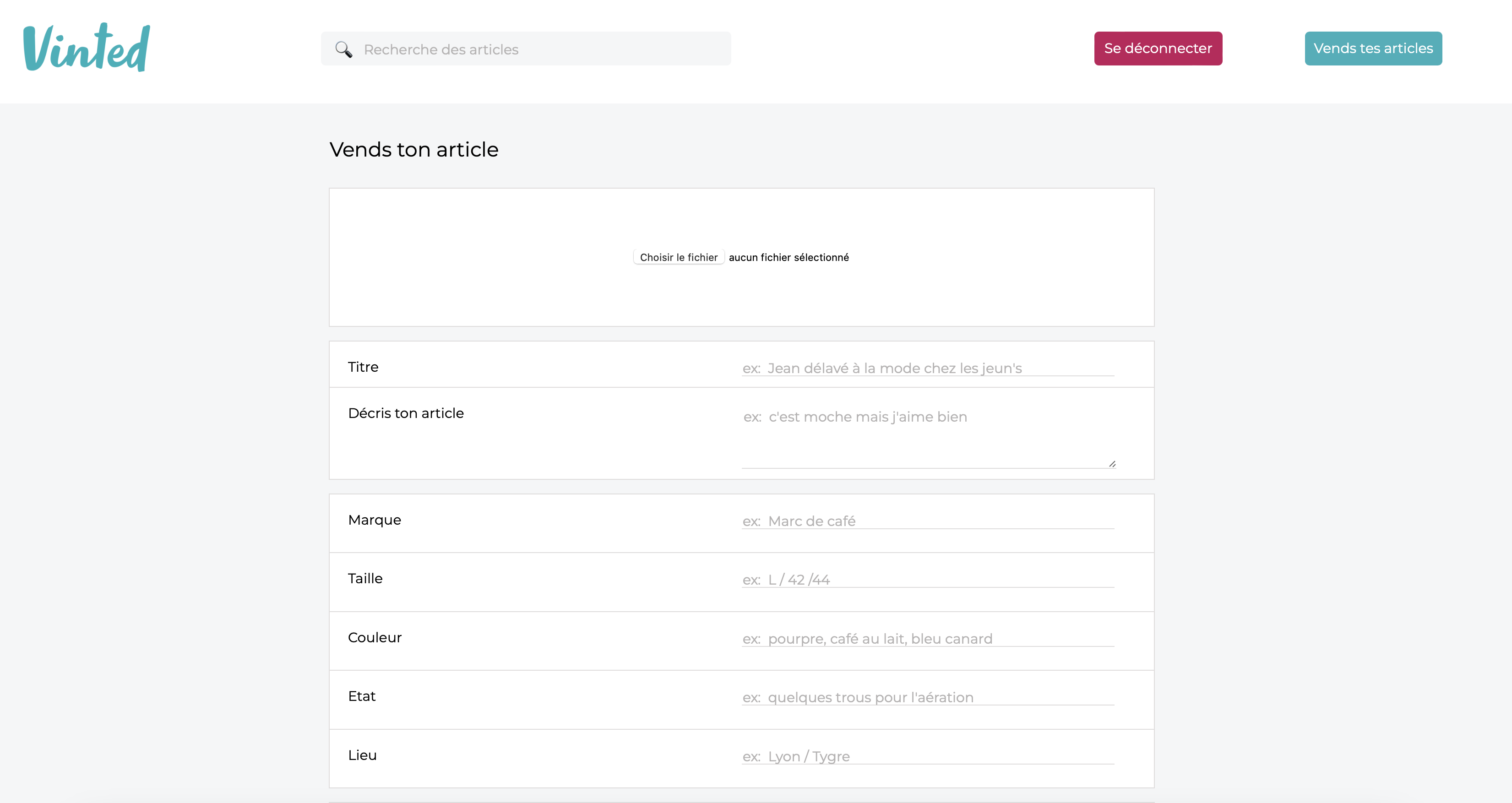The width and height of the screenshot is (1512, 803).
Task: Click the "Couleur" label
Action: (375, 637)
